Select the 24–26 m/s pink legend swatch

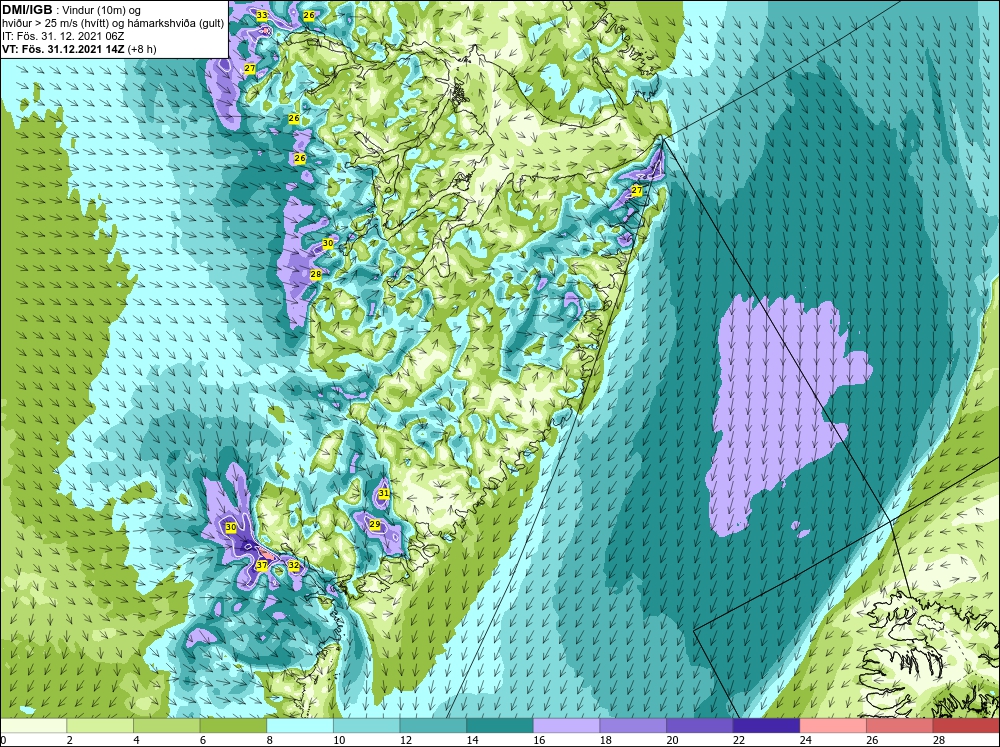(x=833, y=726)
